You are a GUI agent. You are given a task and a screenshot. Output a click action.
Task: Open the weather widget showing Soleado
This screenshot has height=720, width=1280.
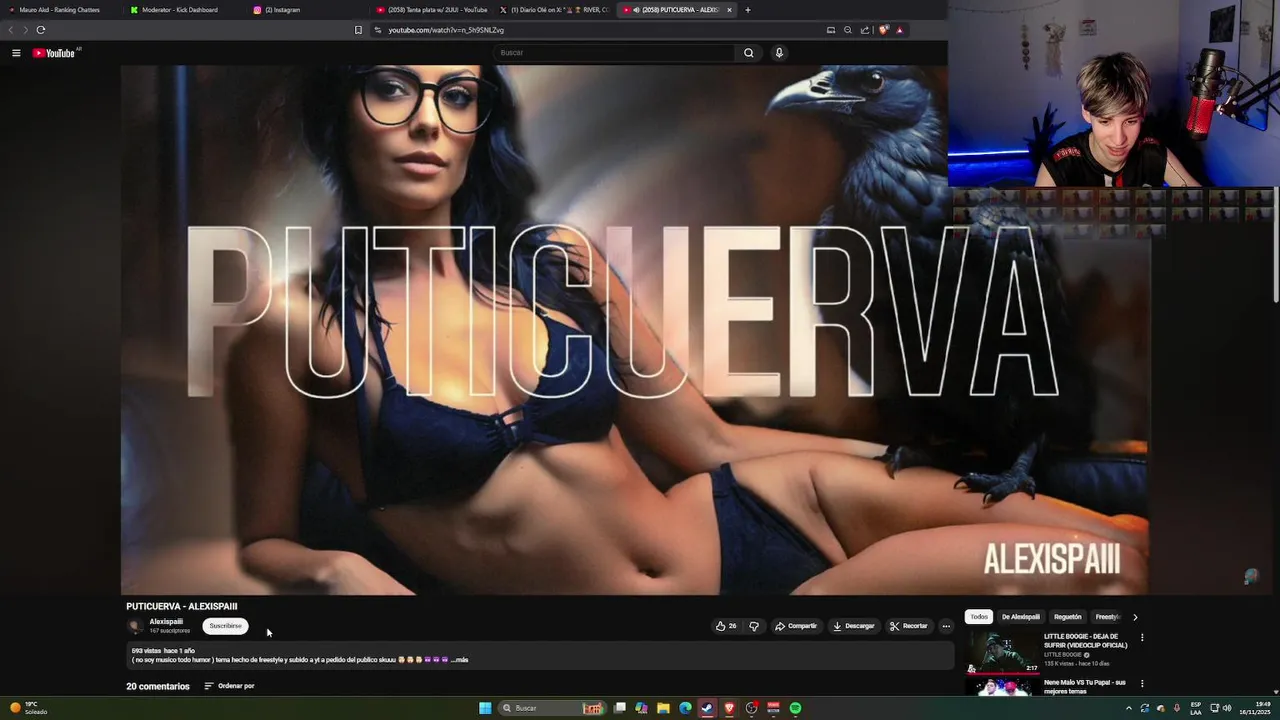pyautogui.click(x=29, y=708)
